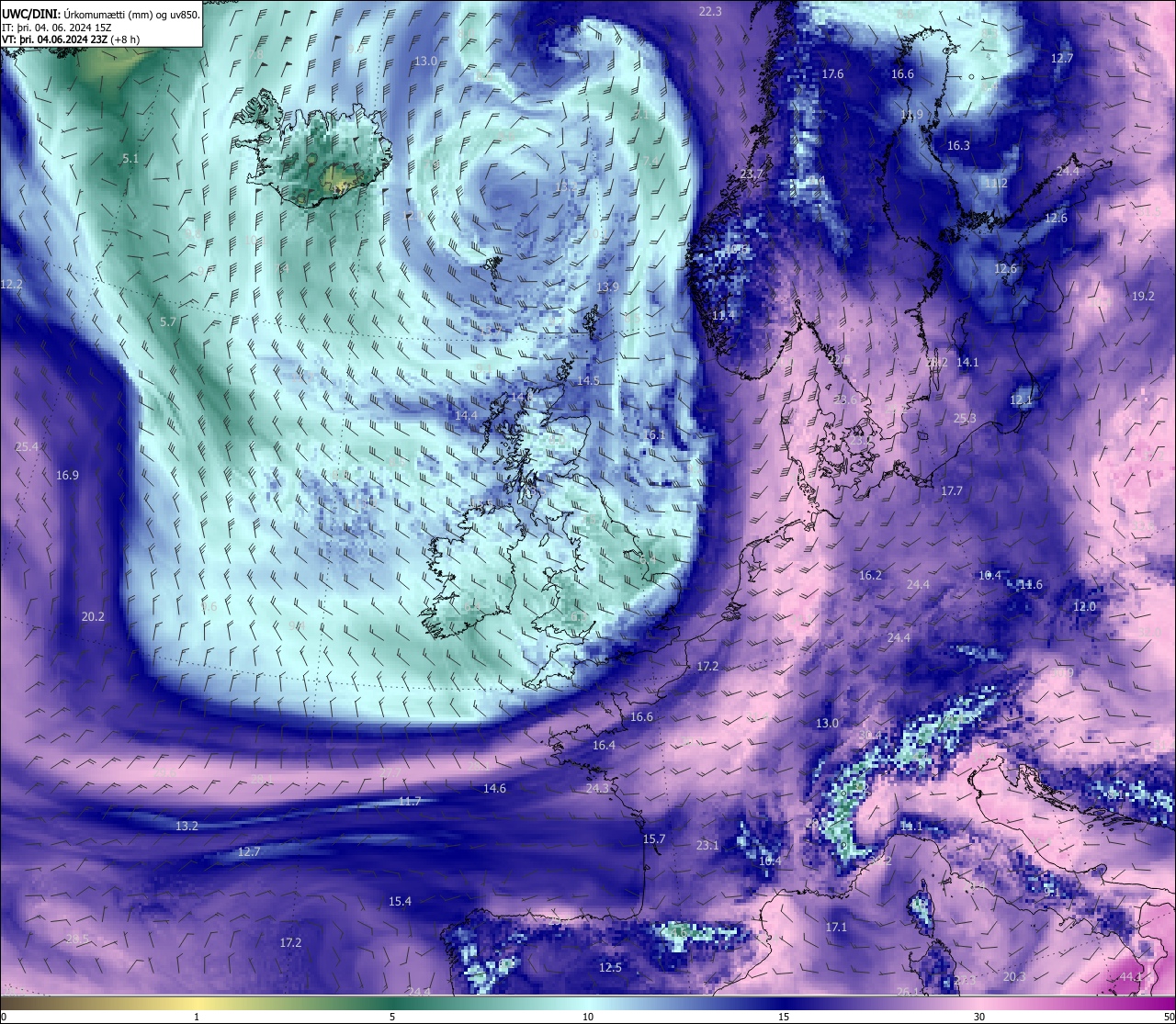Click the map value '15.7'
Screen dimensions: 1176x1024
click(653, 838)
